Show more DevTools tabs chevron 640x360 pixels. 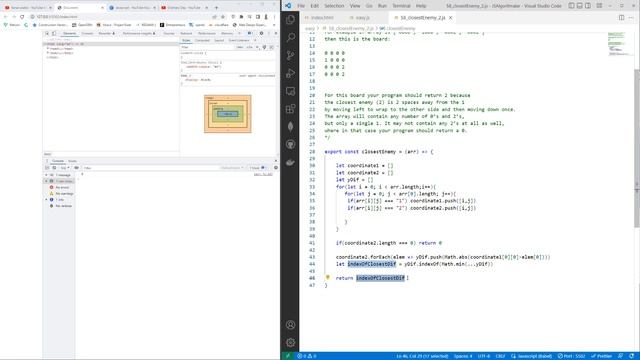pos(240,33)
